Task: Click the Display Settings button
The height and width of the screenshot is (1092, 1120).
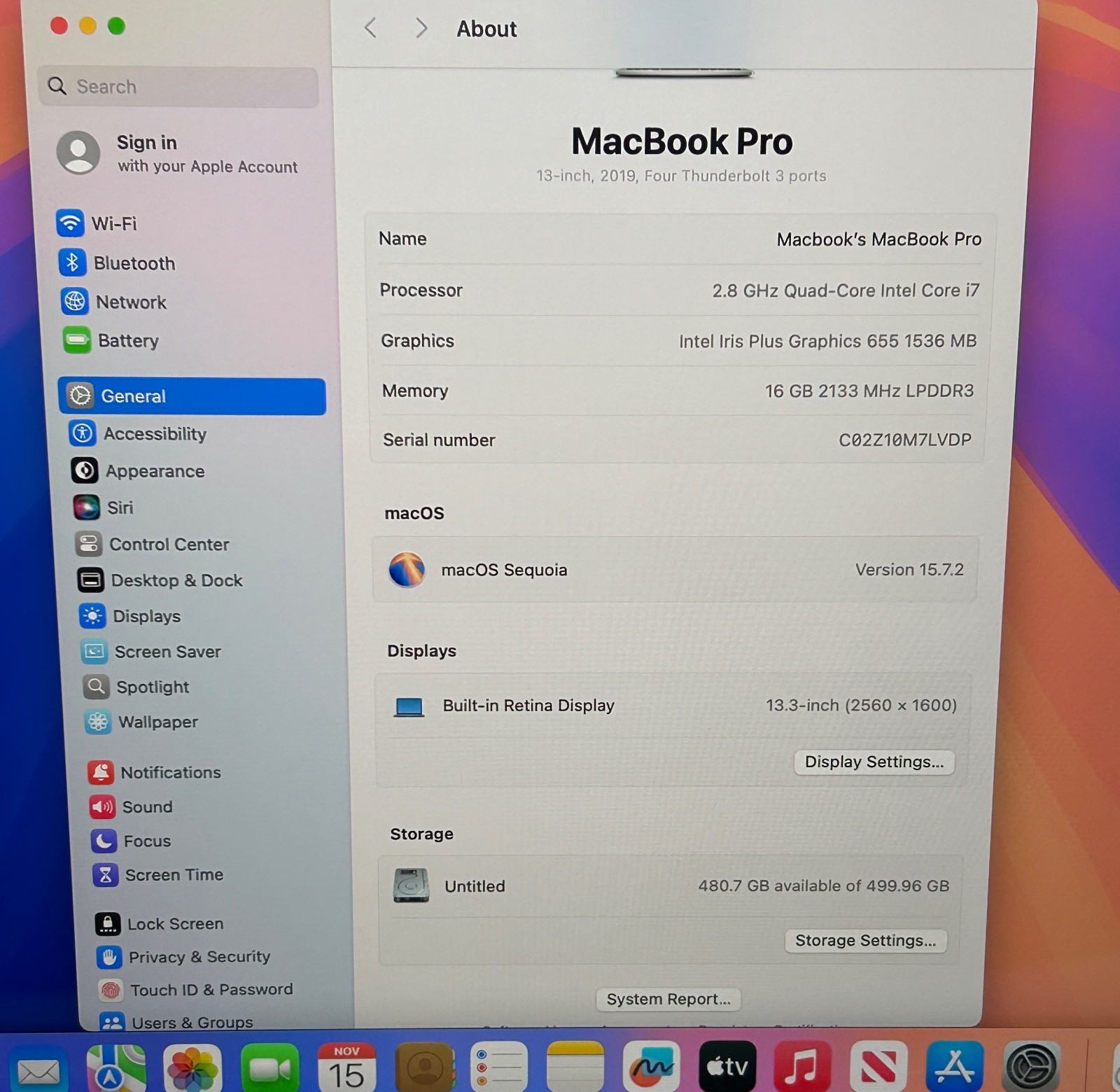Action: (874, 762)
